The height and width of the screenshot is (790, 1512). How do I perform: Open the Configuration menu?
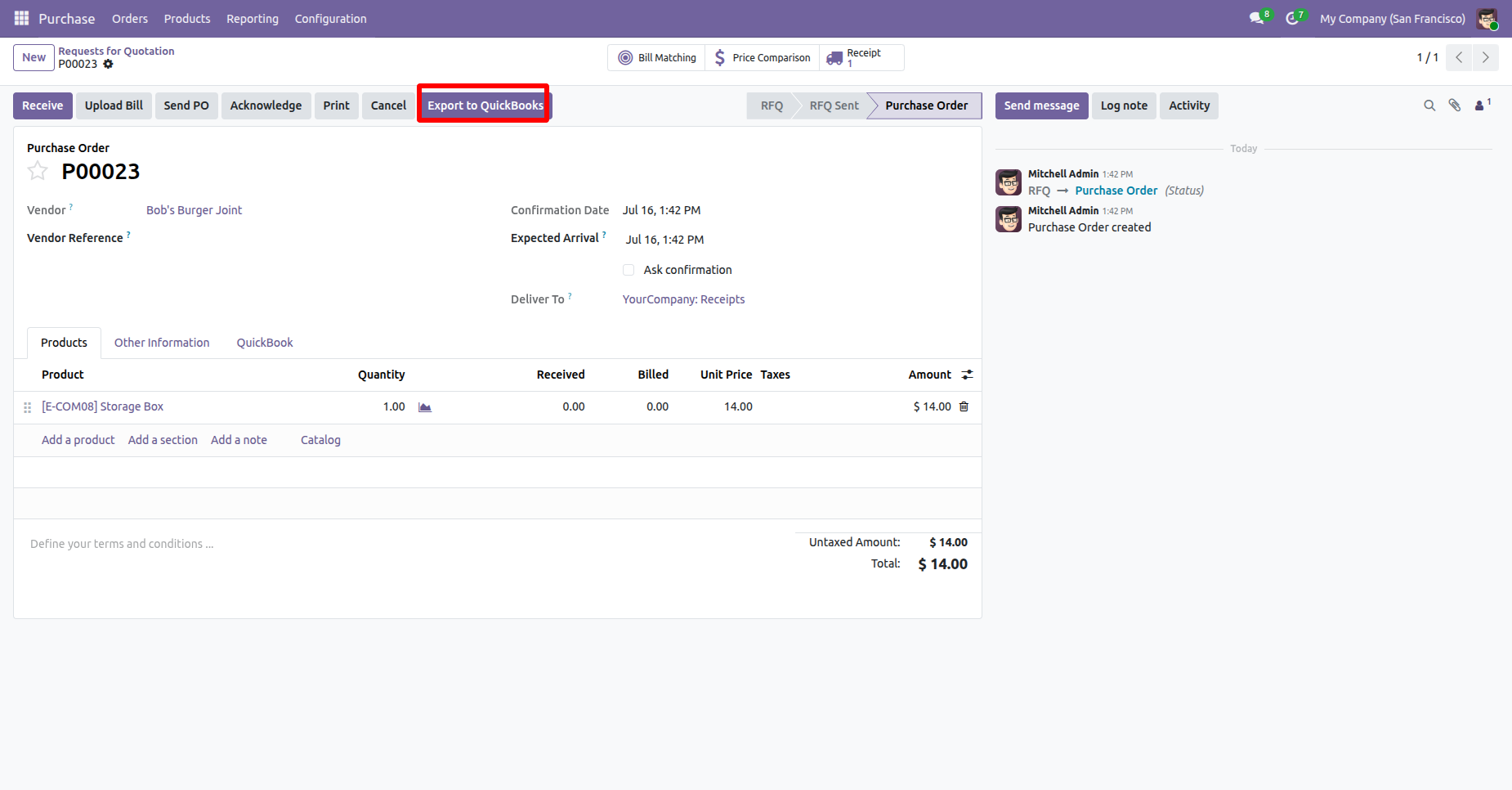[x=330, y=18]
